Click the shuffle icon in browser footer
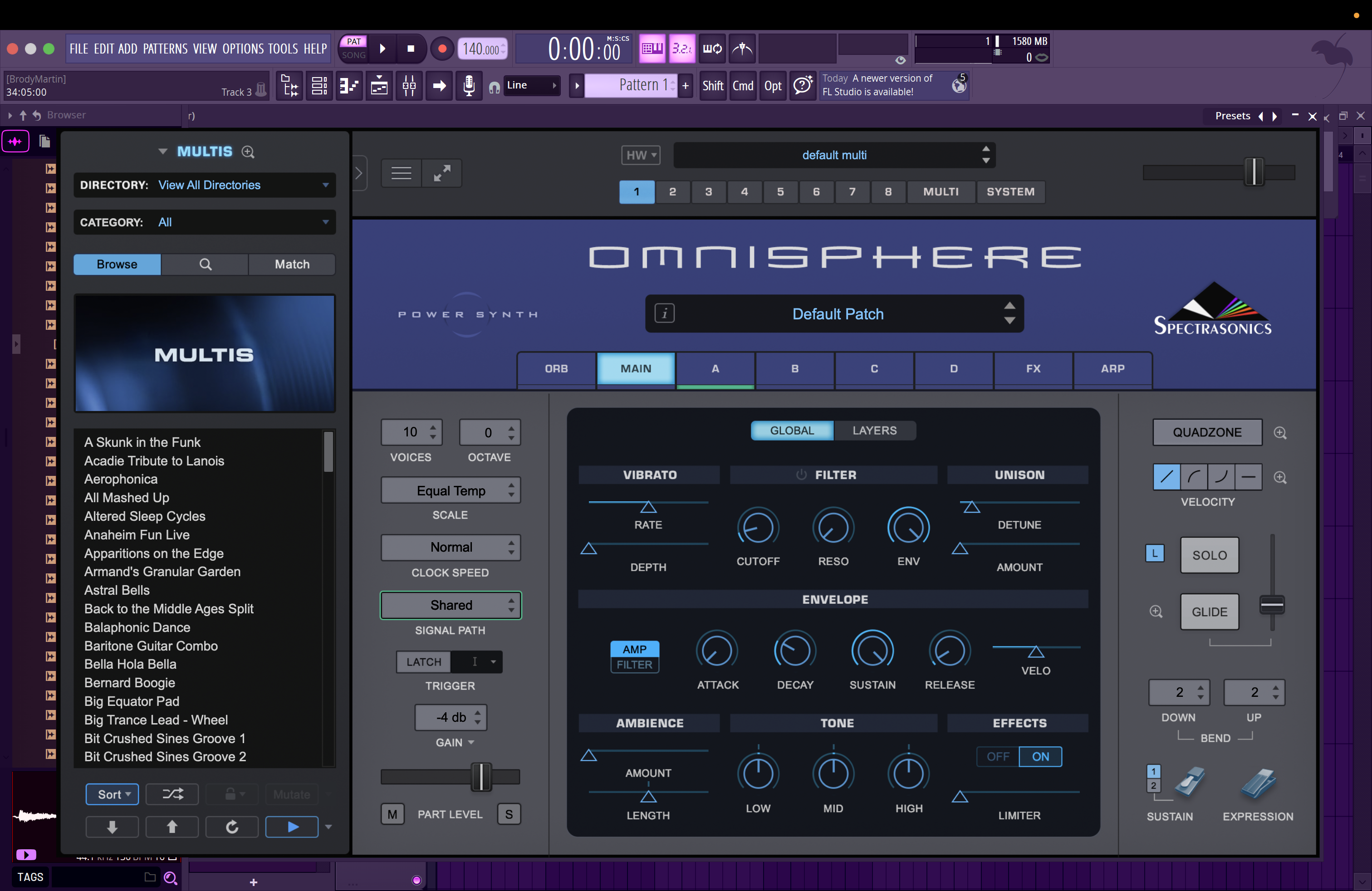The image size is (1372, 891). pyautogui.click(x=172, y=794)
